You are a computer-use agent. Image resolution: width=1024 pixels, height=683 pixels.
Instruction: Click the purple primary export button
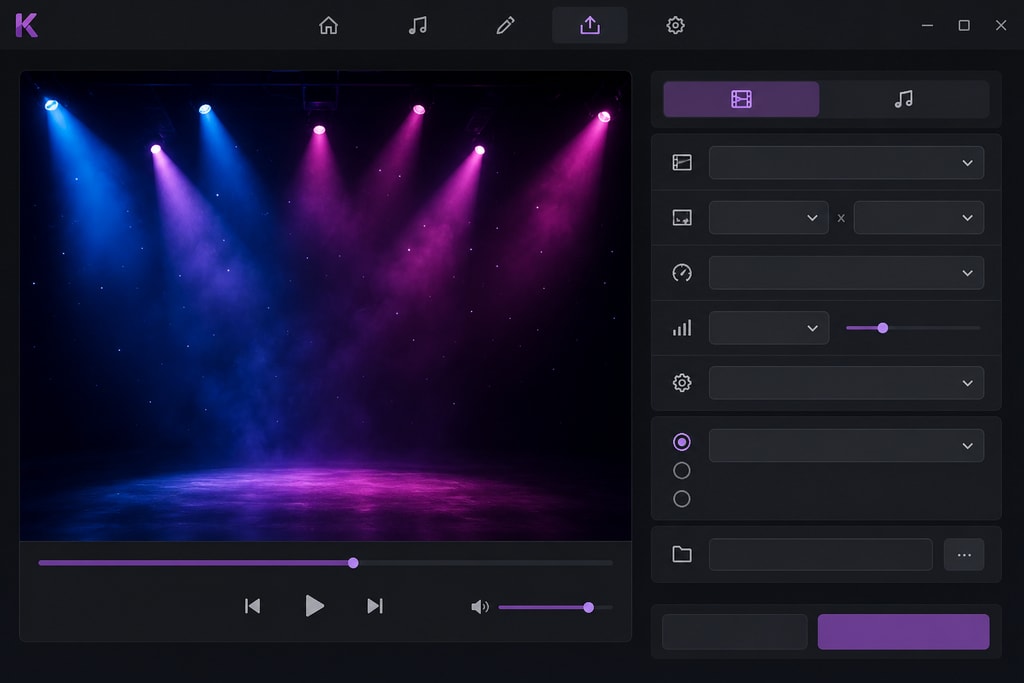[x=903, y=631]
